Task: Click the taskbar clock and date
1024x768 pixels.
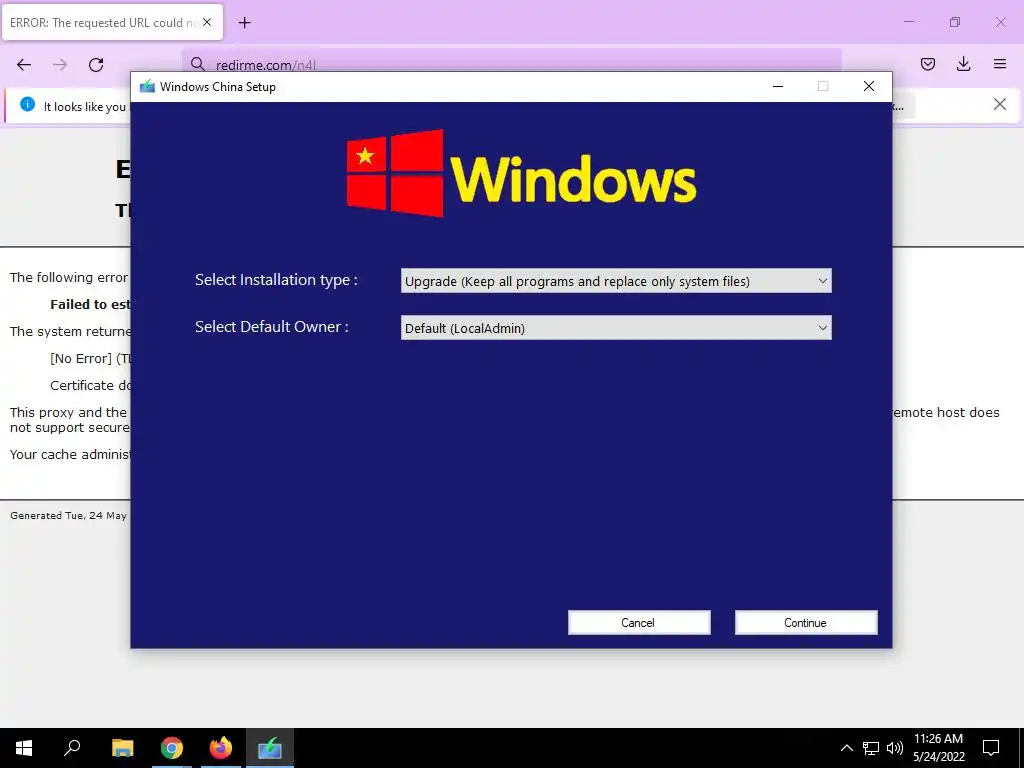Action: click(938, 748)
